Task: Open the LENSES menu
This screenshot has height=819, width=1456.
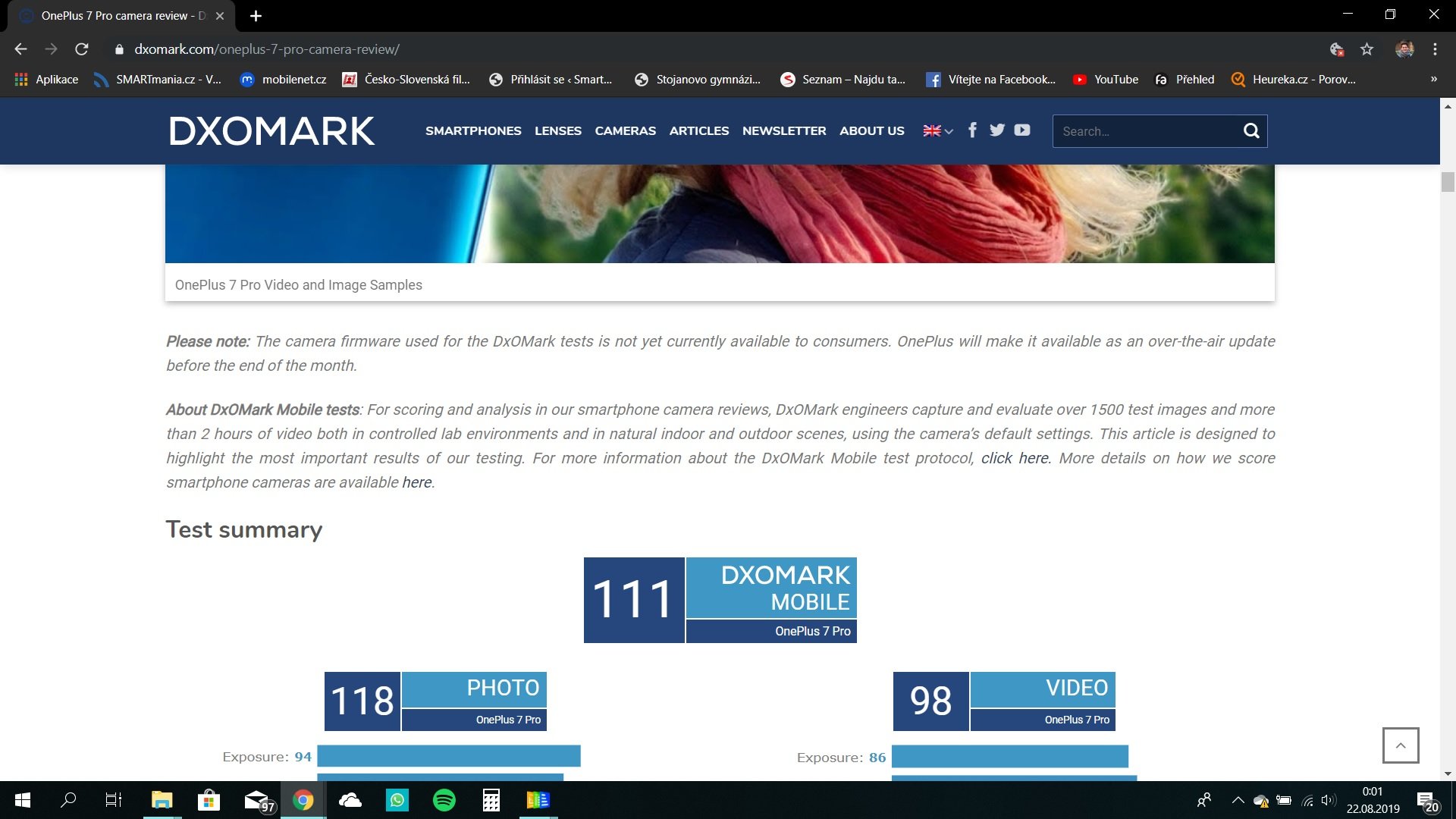Action: coord(558,131)
